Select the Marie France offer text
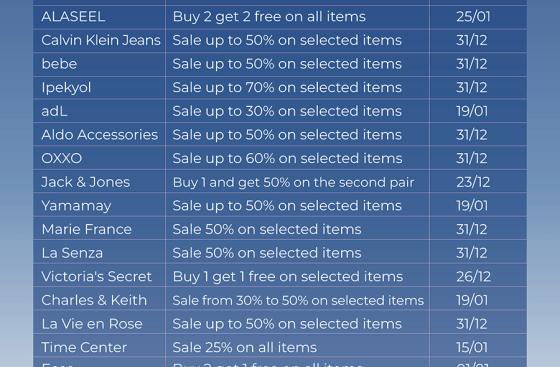 click(x=266, y=229)
